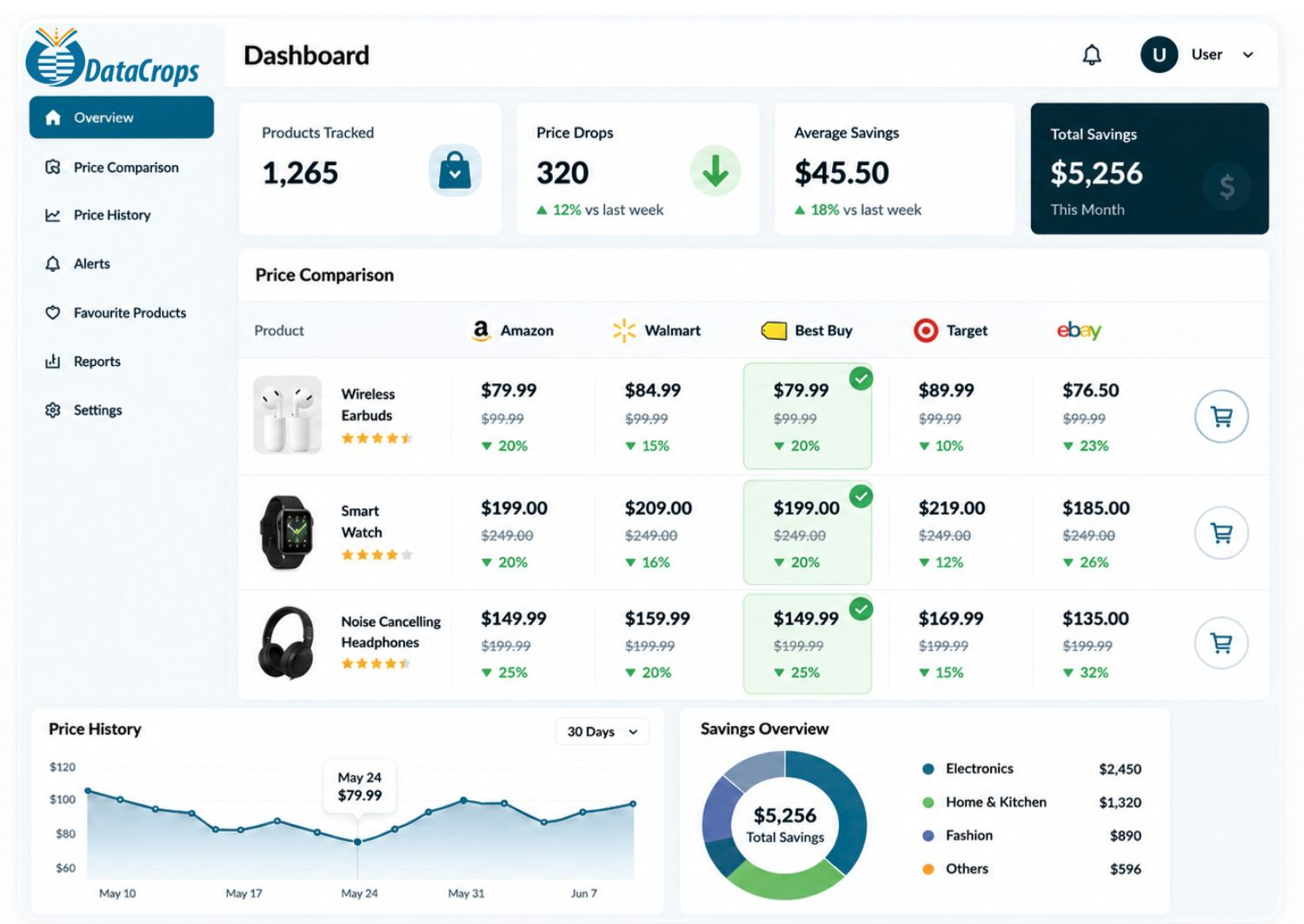Click the Products Tracked shopping bag icon
Screen dimensions: 1304x924
click(x=455, y=170)
